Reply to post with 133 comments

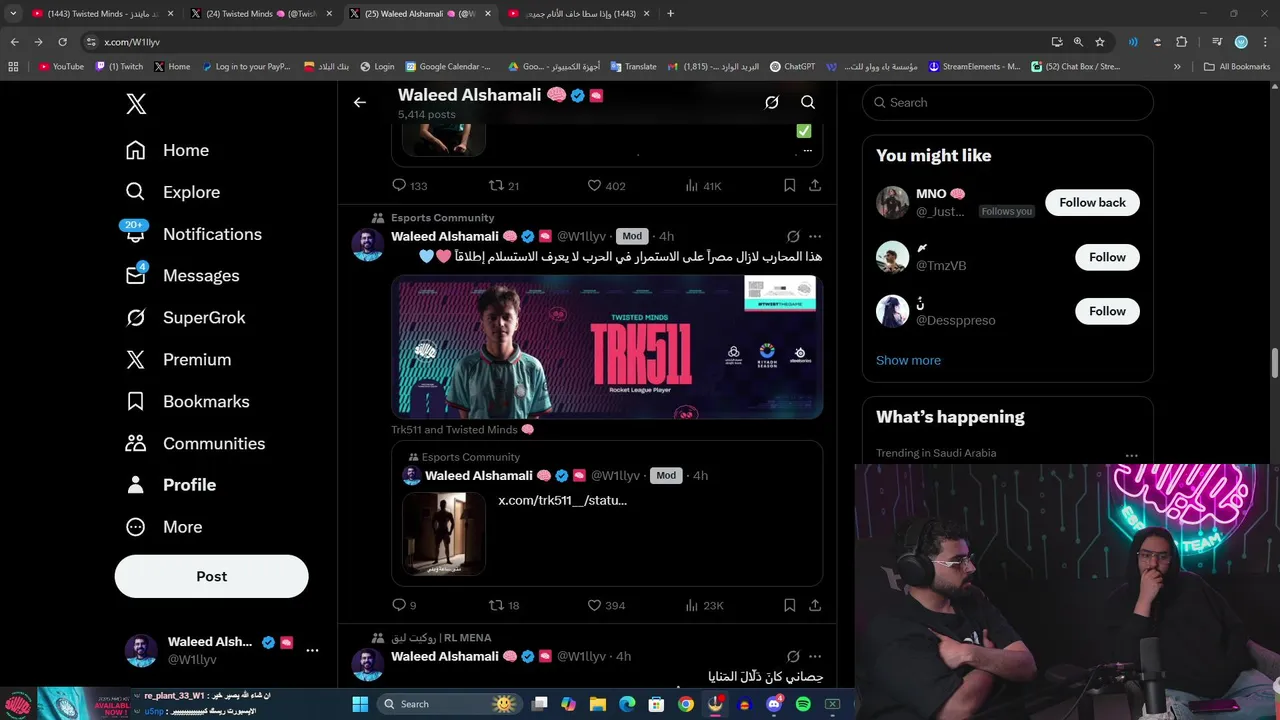410,185
